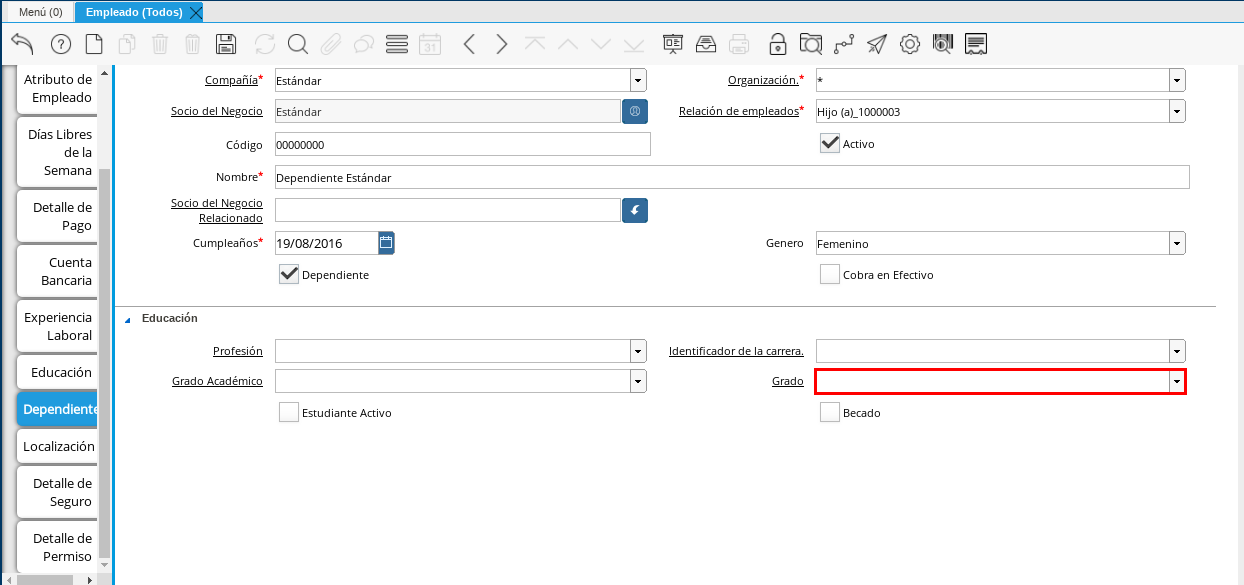Screen dimensions: 1244x585
Task: Toggle grid view with the list lines icon
Action: 397,44
